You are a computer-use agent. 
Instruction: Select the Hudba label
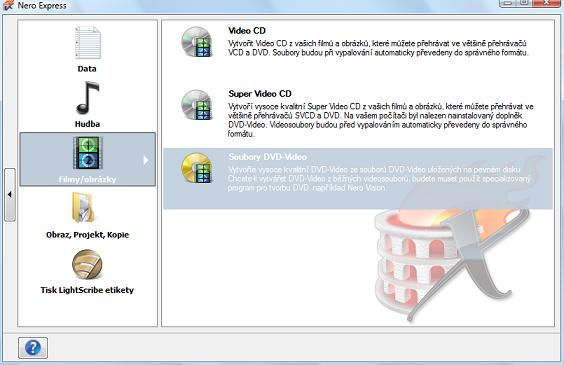(x=87, y=124)
